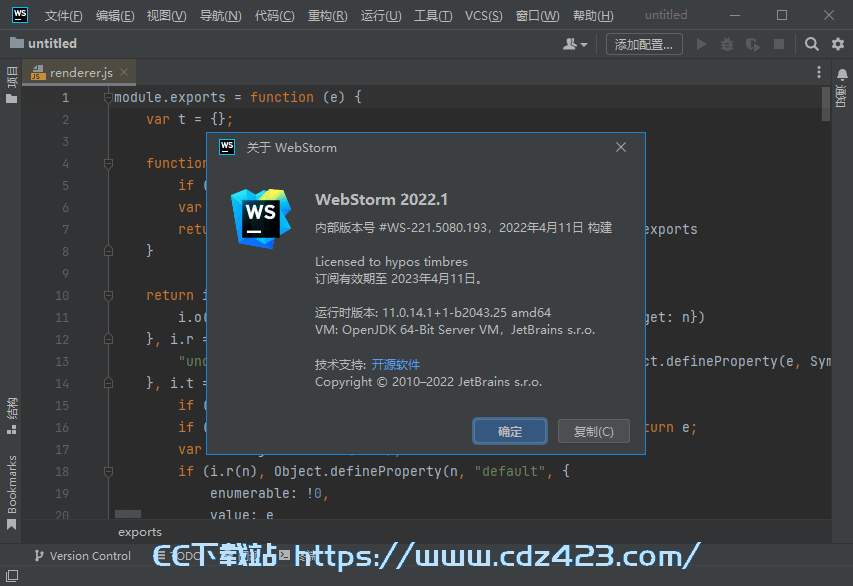The width and height of the screenshot is (853, 586).
Task: Open the 窗口(W) menu
Action: (x=537, y=16)
